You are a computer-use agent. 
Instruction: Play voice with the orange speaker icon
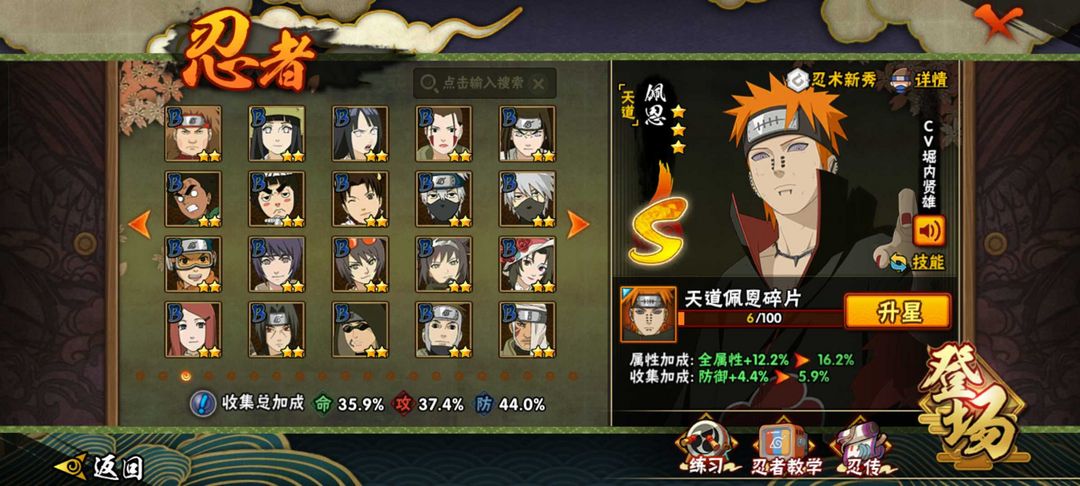click(x=928, y=231)
